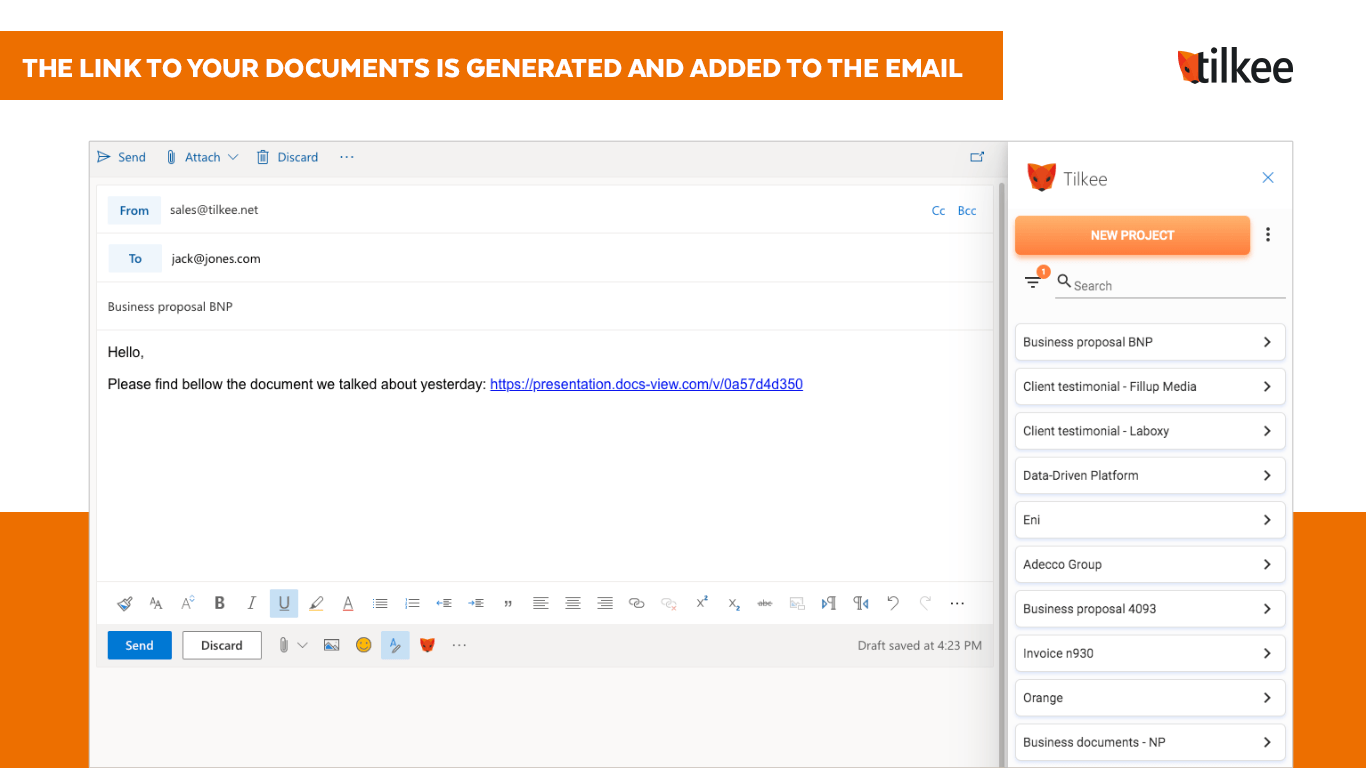This screenshot has height=768, width=1366.
Task: Click the format painter icon
Action: pos(124,603)
